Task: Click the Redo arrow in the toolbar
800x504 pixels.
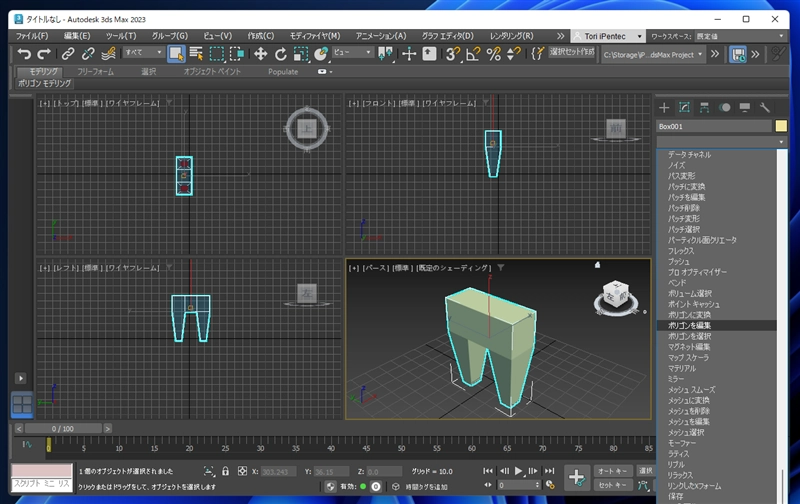Action: 44,54
